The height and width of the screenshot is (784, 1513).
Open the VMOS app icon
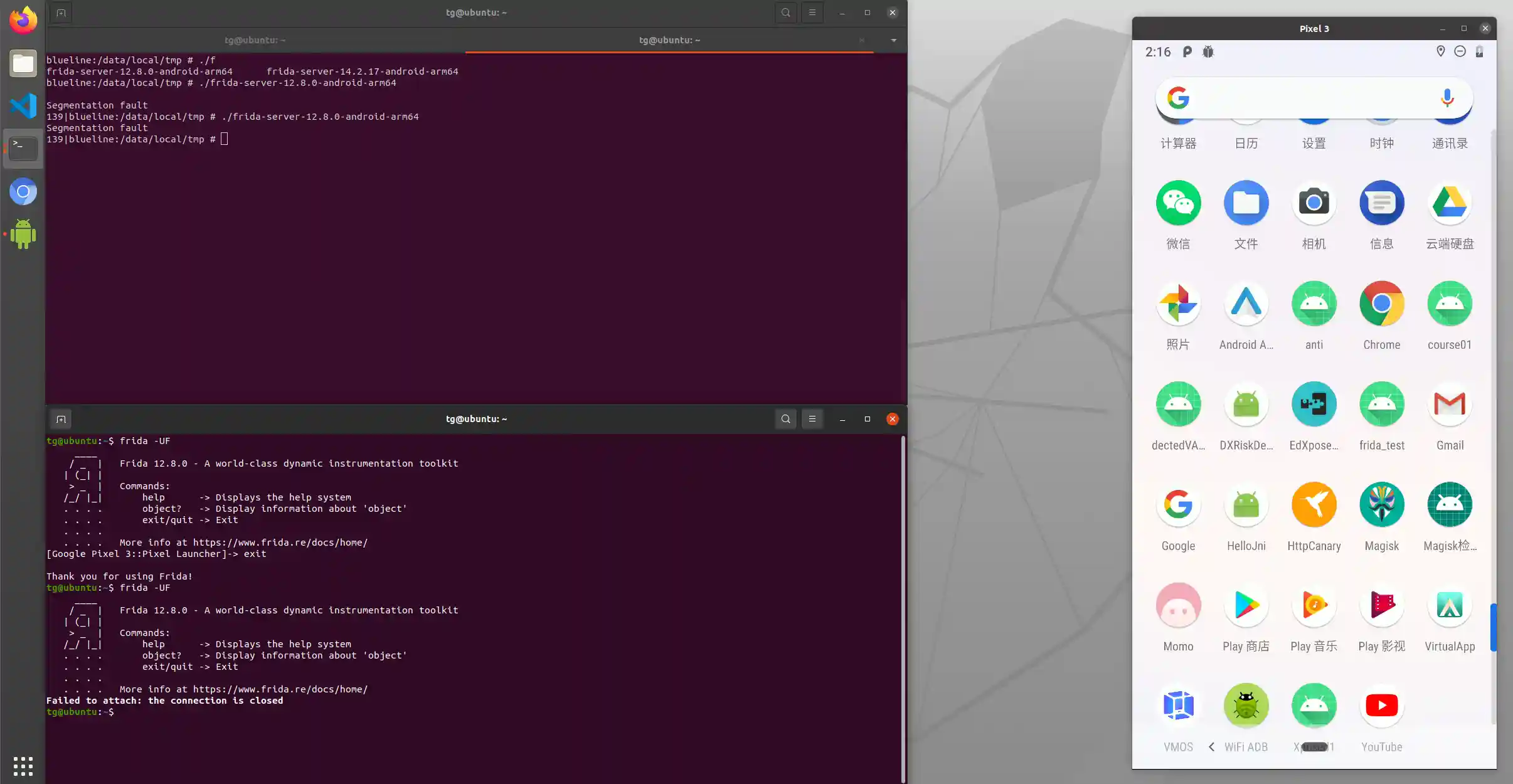click(x=1178, y=706)
